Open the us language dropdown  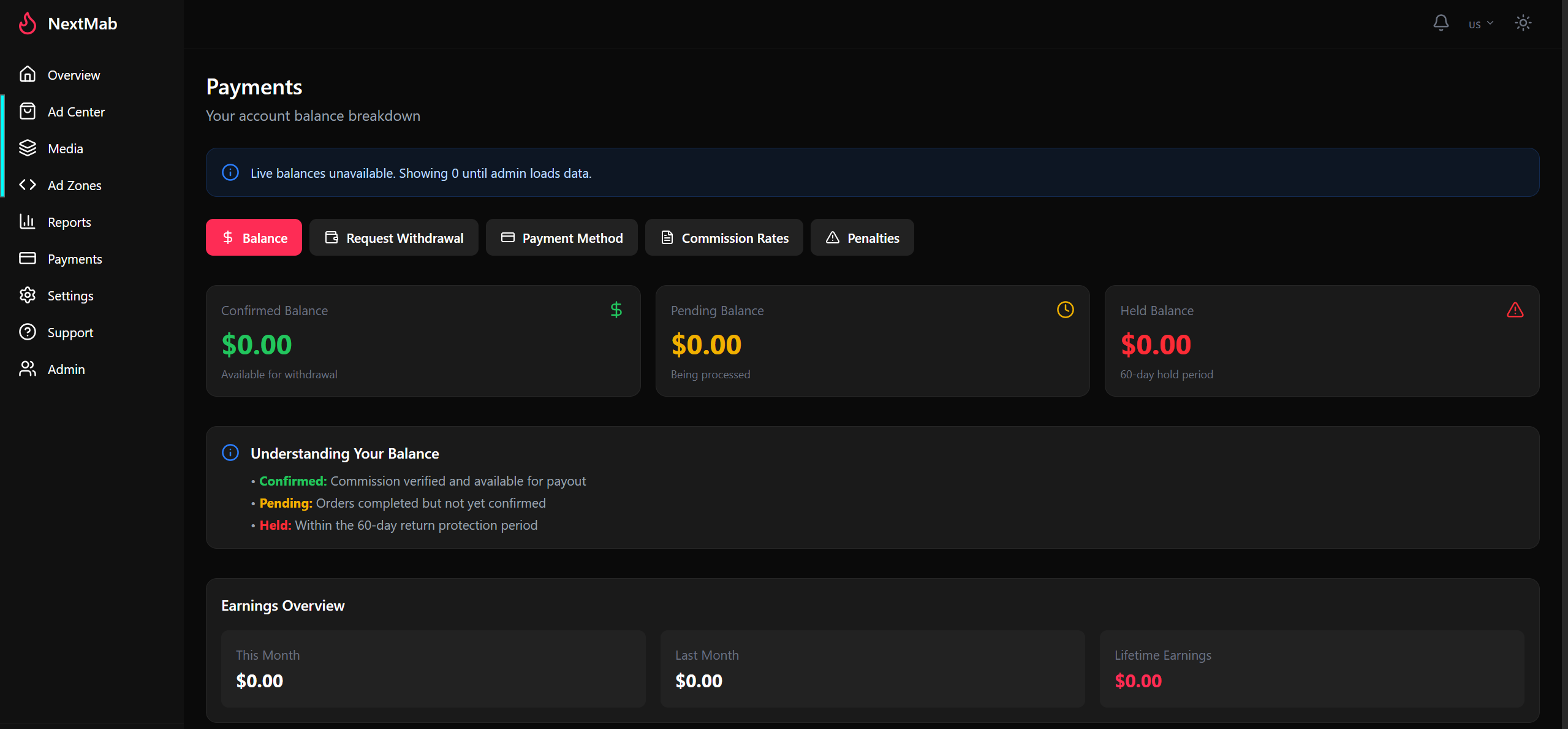1481,23
